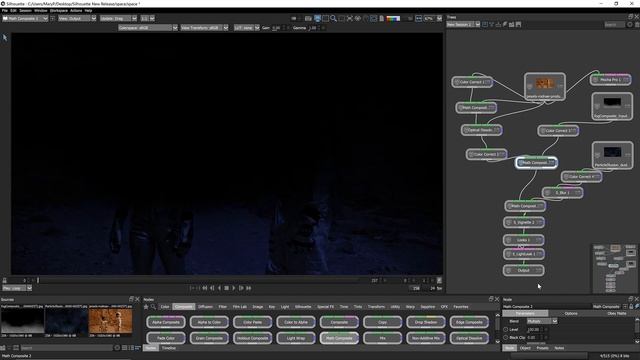The image size is (640, 360).
Task: Click the Gain value field
Action: (276, 28)
